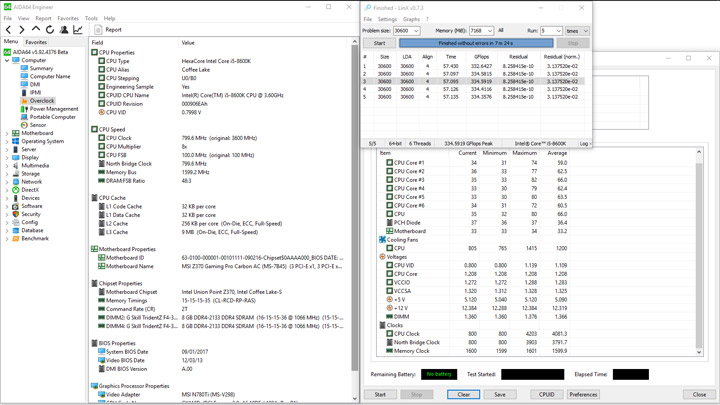Open the View menu in AIDA64
The width and height of the screenshot is (720, 405).
pyautogui.click(x=23, y=18)
